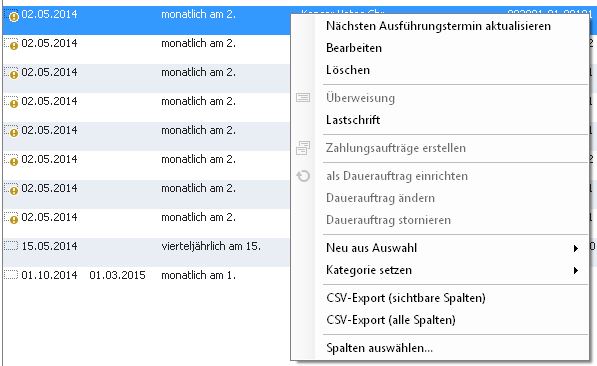Click warning icon on last 02.05.2014 row
The height and width of the screenshot is (366, 597).
coord(11,218)
